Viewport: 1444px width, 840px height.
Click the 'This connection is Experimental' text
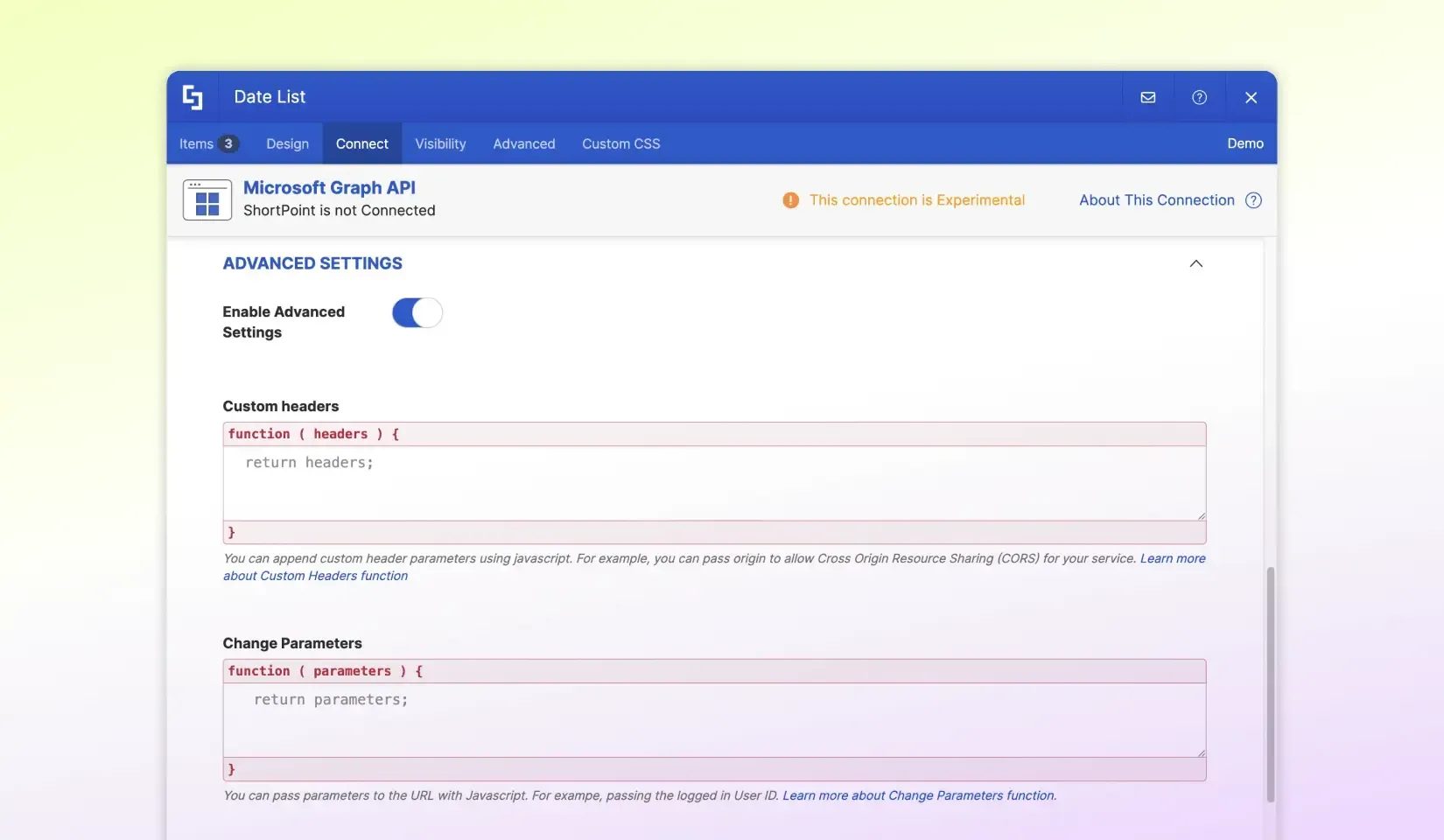[917, 200]
